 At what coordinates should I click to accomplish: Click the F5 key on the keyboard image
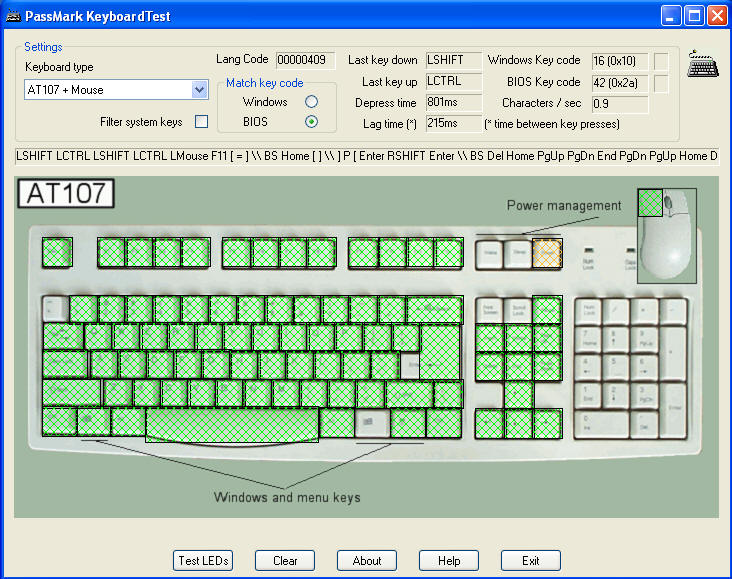[237, 253]
